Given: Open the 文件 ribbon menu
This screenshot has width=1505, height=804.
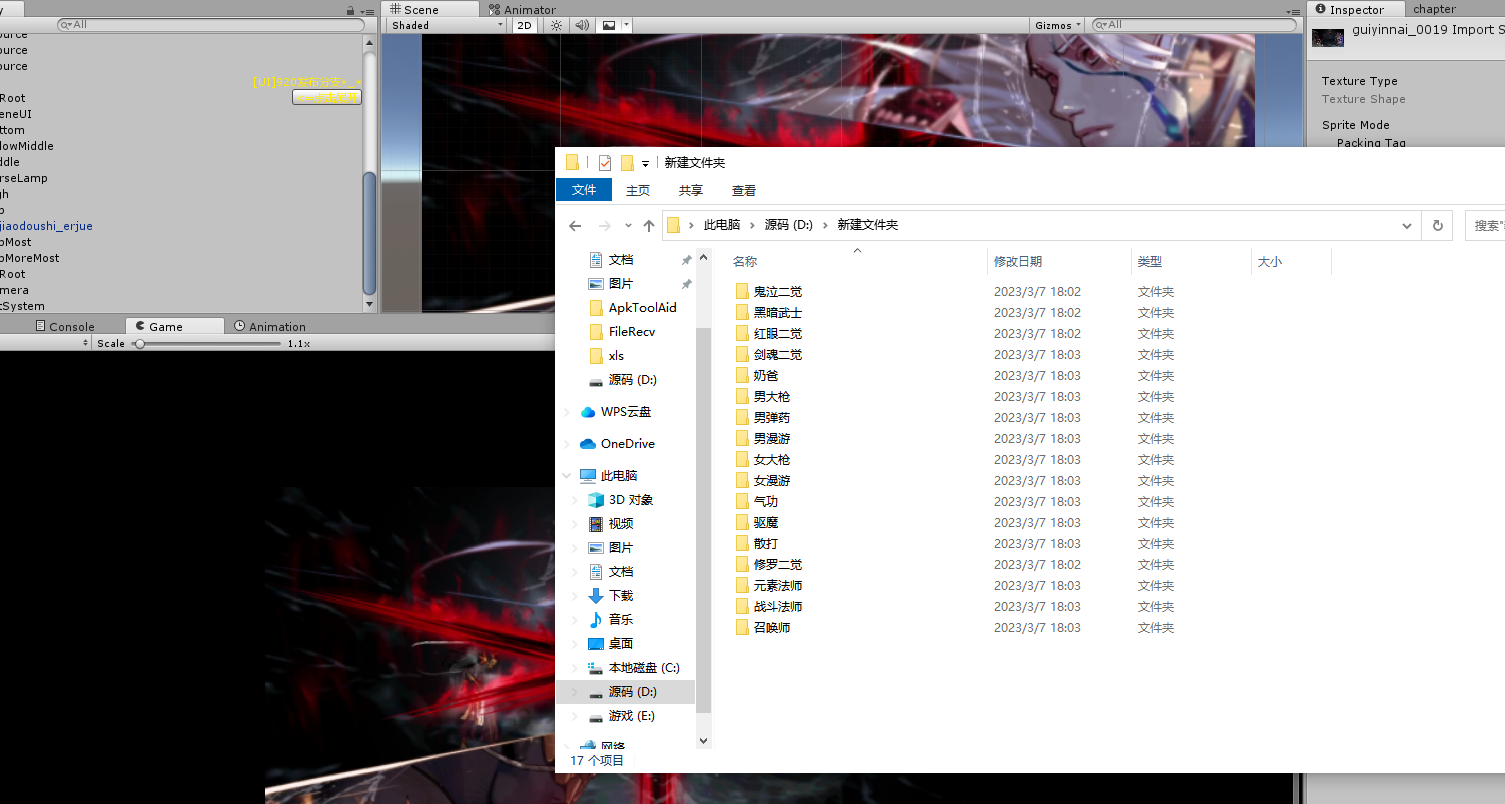Looking at the screenshot, I should tap(584, 190).
